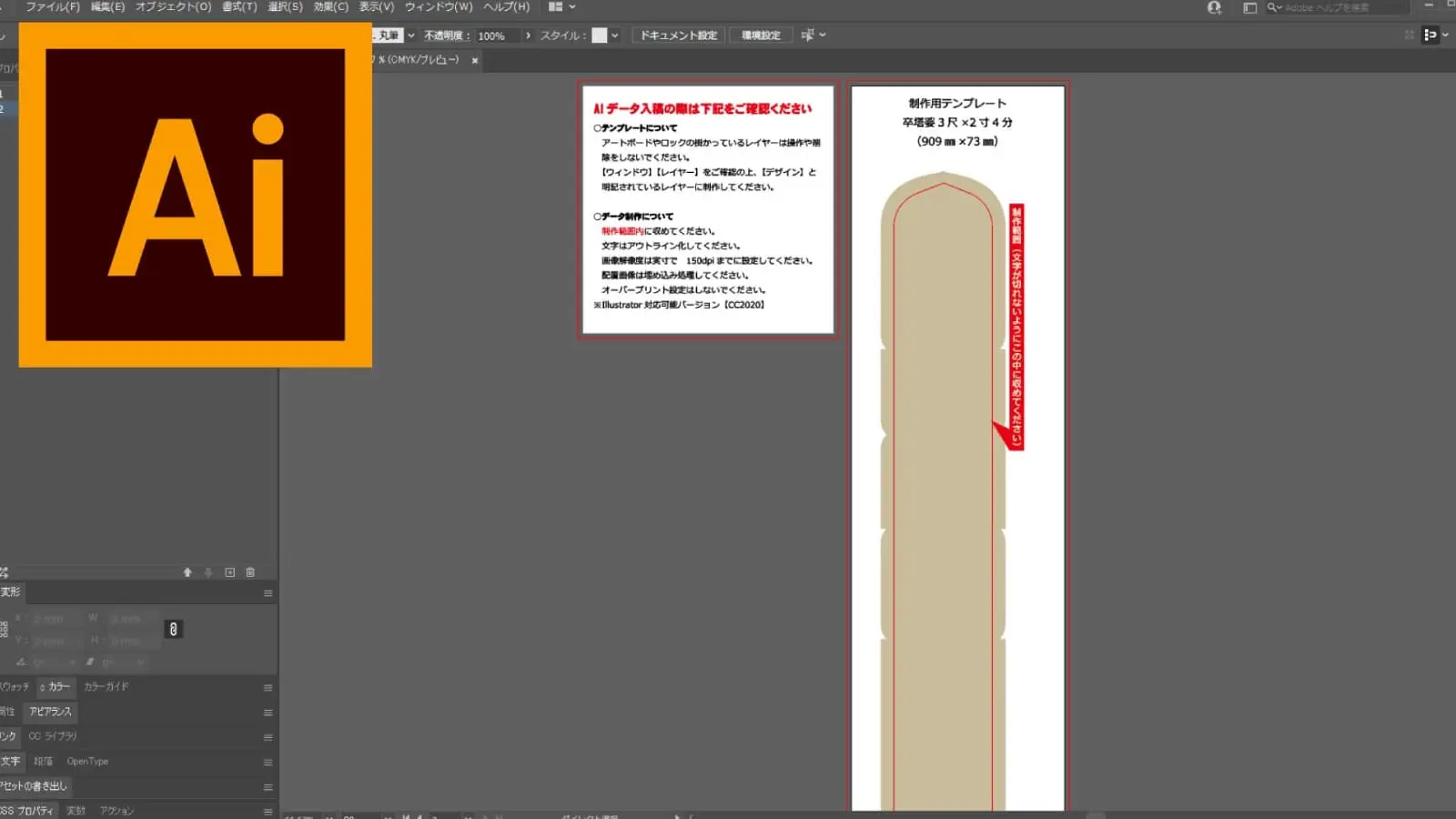1456x819 pixels.
Task: Expand the opacity slider arrow
Action: click(528, 35)
